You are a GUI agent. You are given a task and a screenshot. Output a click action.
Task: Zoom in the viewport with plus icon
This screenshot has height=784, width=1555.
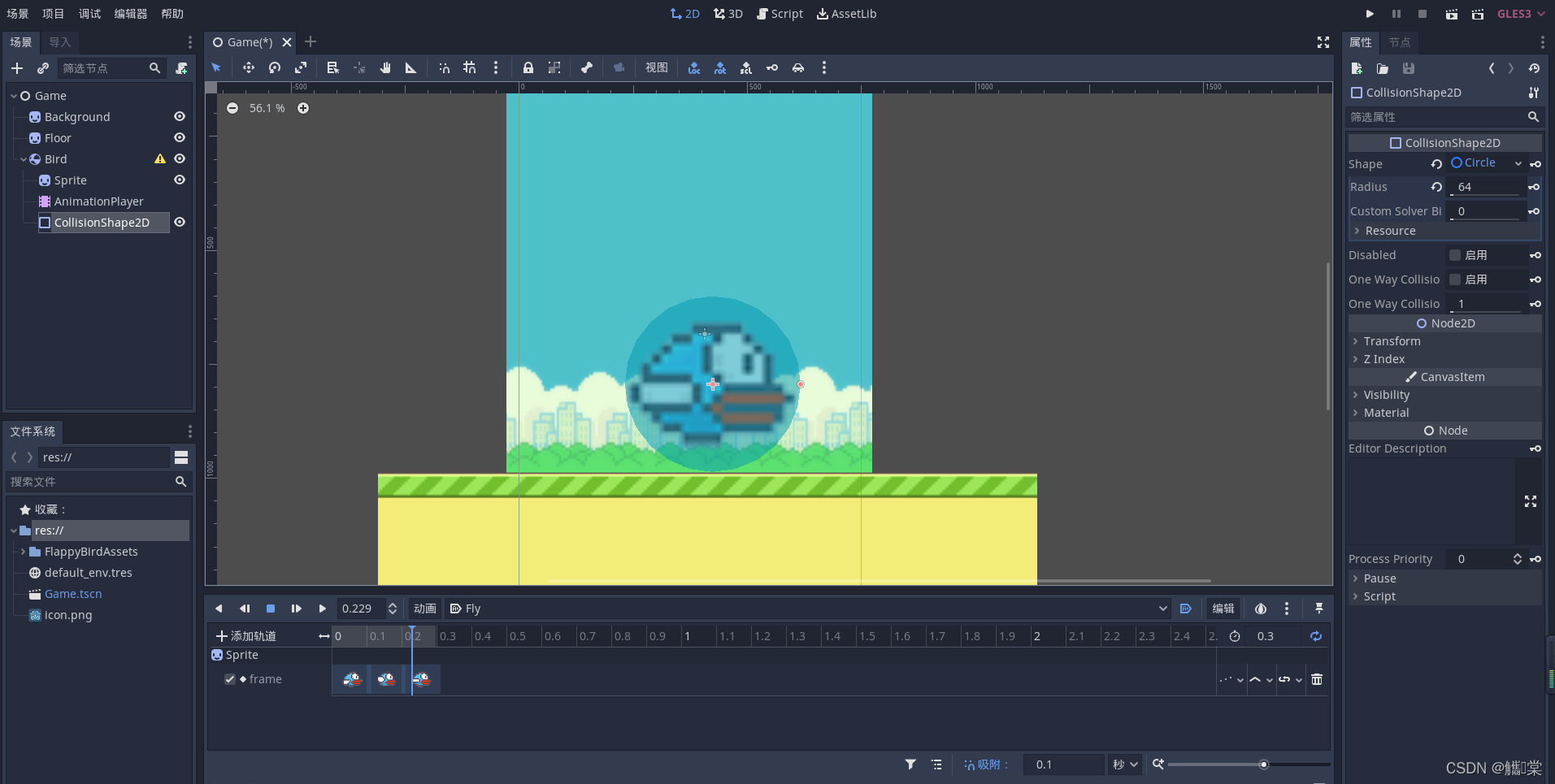303,108
